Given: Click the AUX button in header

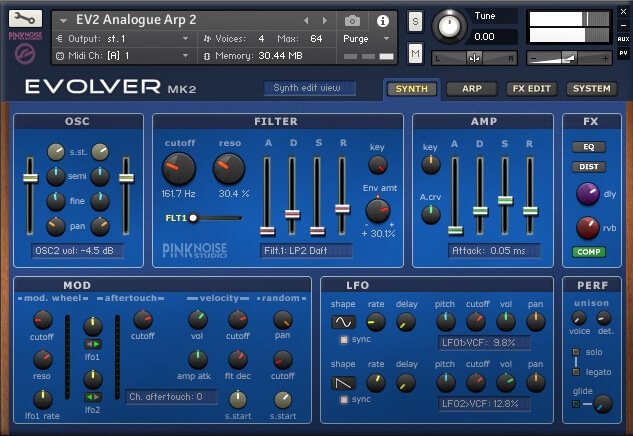Looking at the screenshot, I should pos(623,39).
